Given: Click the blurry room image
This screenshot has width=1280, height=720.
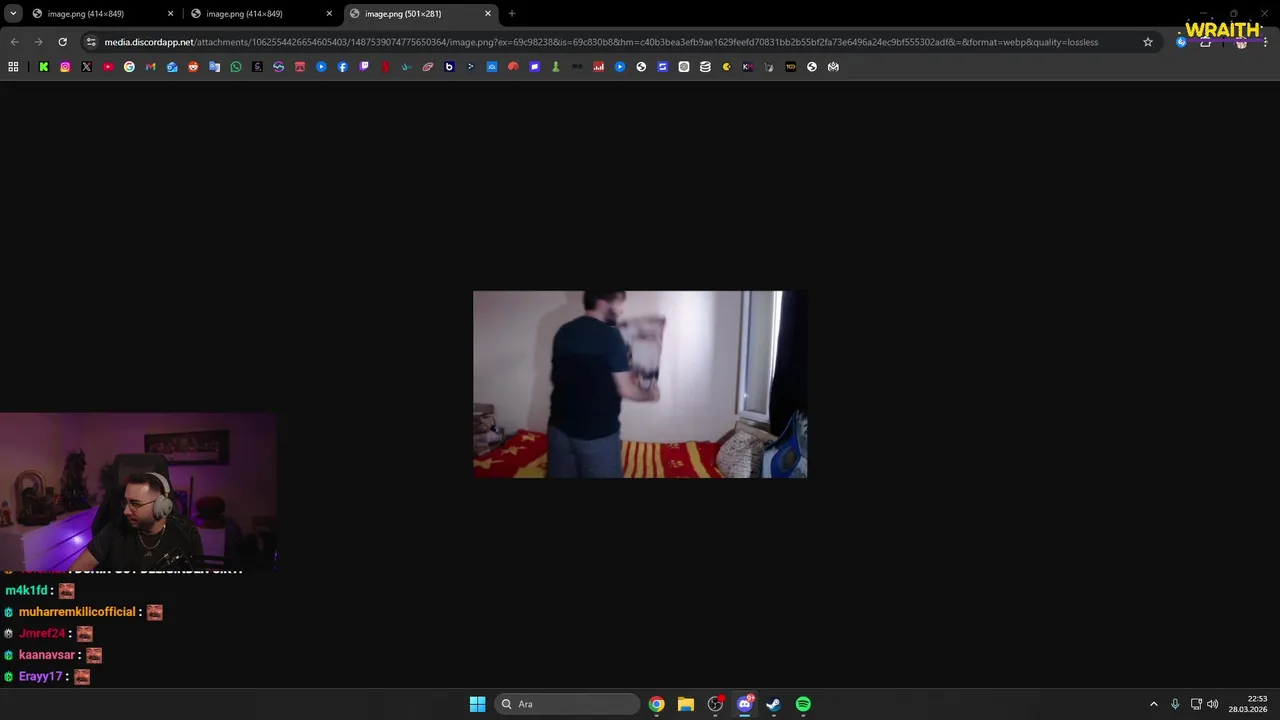Looking at the screenshot, I should click(x=640, y=384).
